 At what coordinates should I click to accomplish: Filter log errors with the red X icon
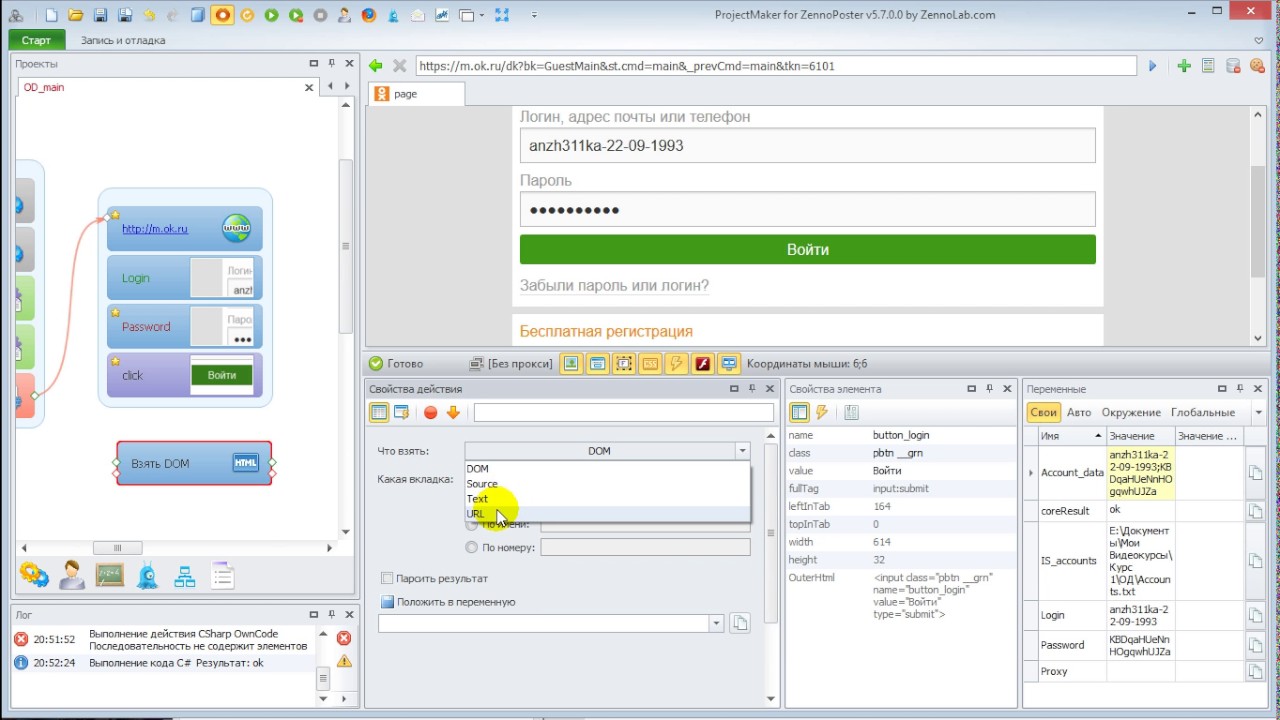point(344,638)
